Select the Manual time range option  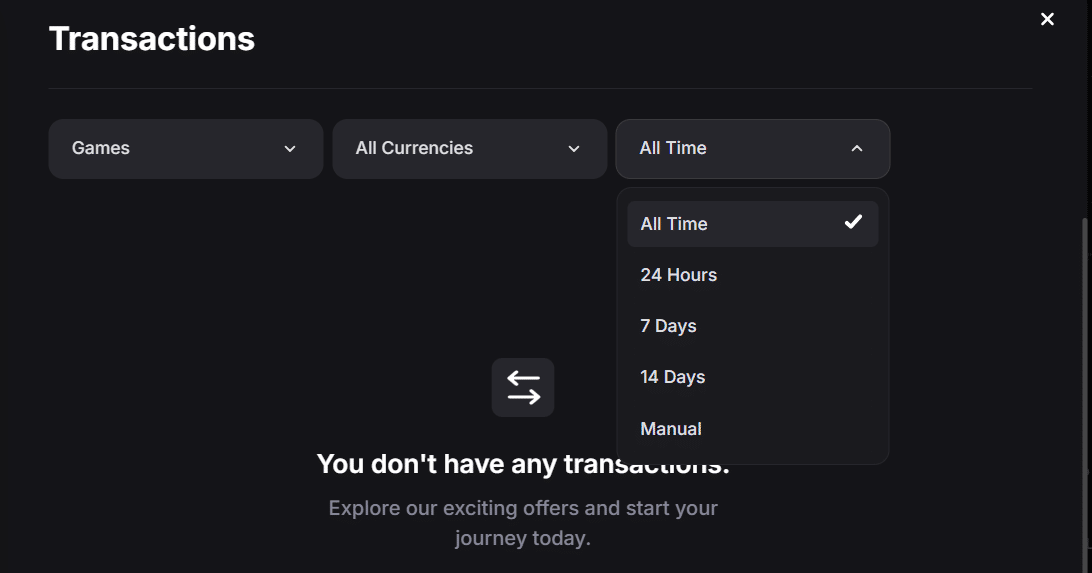[671, 429]
